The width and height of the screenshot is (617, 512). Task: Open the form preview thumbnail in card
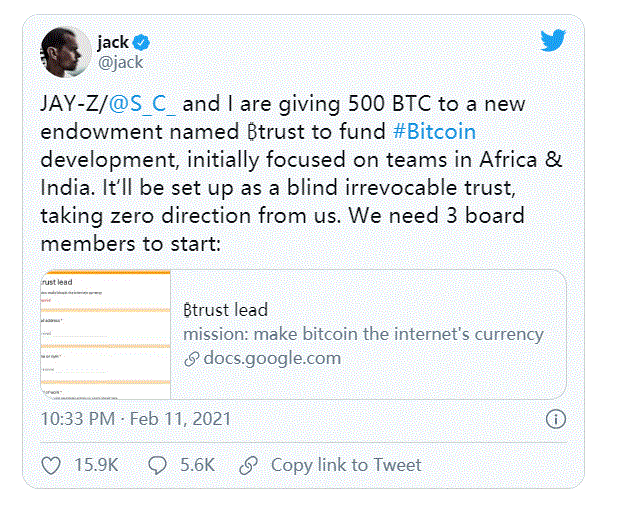click(x=105, y=335)
